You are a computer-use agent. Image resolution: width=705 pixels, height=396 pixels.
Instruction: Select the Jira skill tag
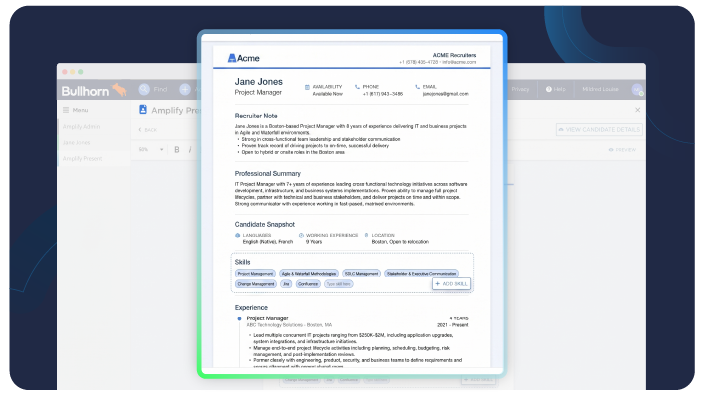click(286, 284)
